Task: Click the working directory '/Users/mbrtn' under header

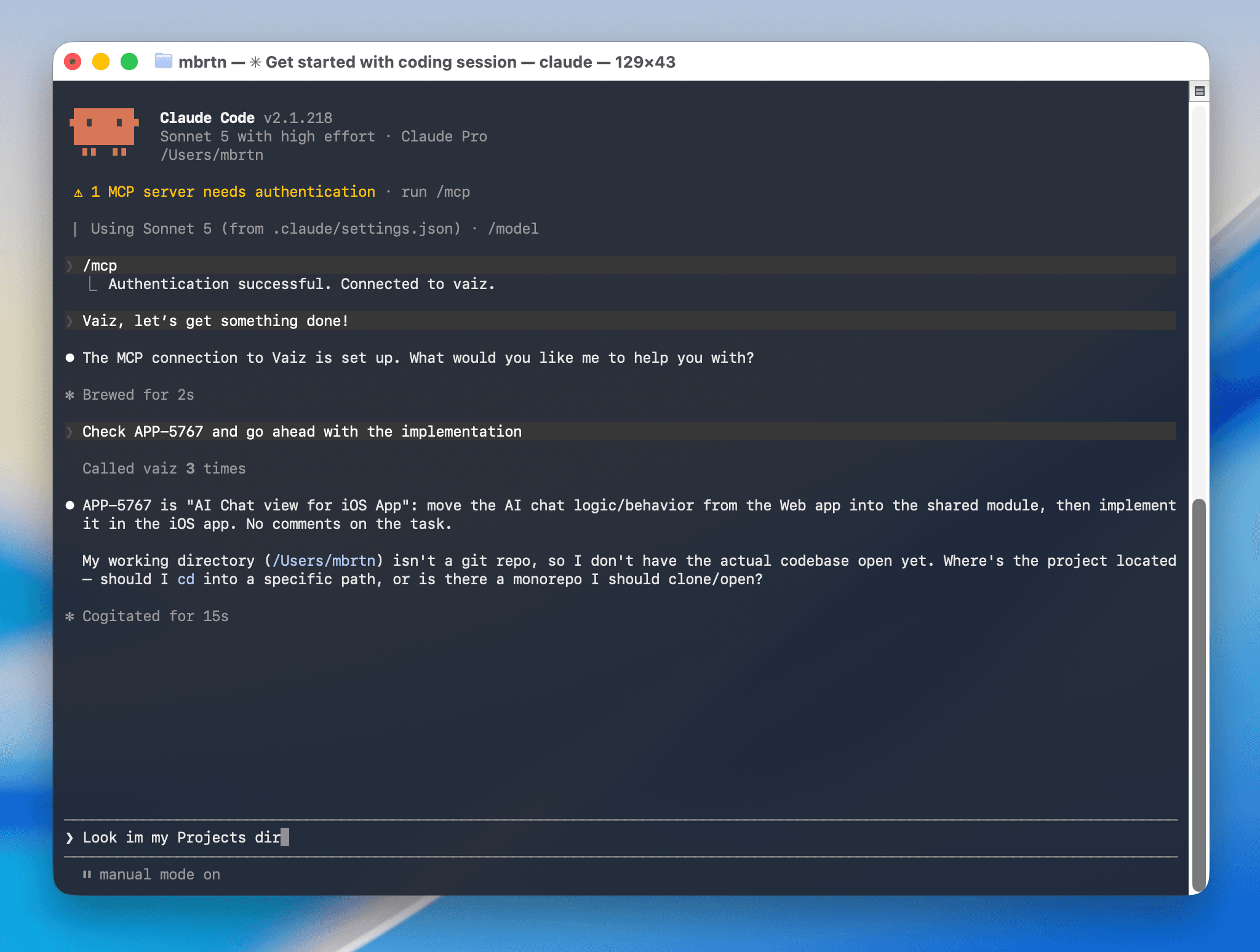Action: click(212, 155)
